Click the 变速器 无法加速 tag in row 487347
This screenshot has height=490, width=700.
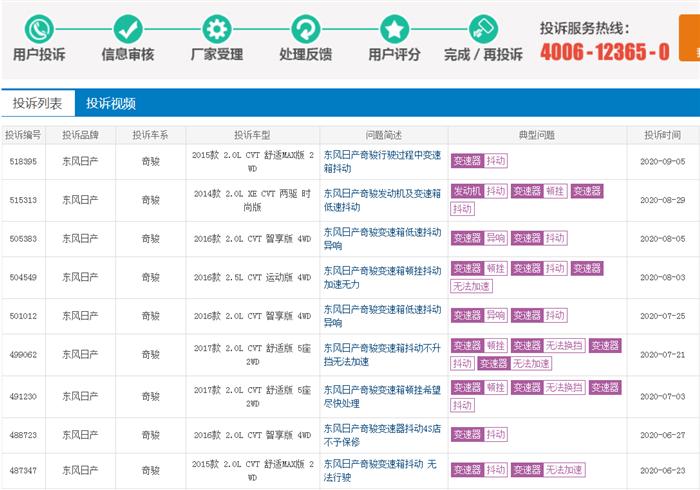click(548, 469)
